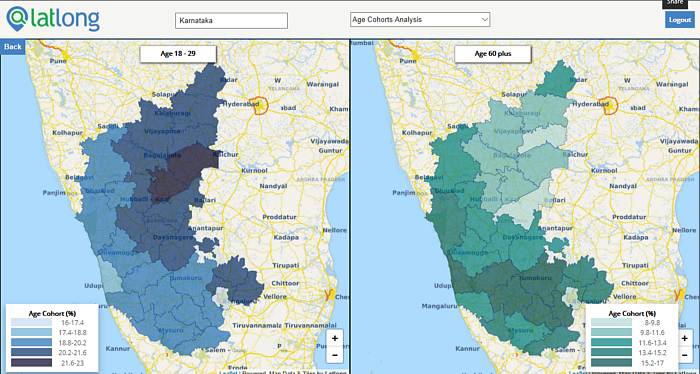Click Kadapa label on the left map
Viewport: 700px width, 374px height.
[x=286, y=237]
